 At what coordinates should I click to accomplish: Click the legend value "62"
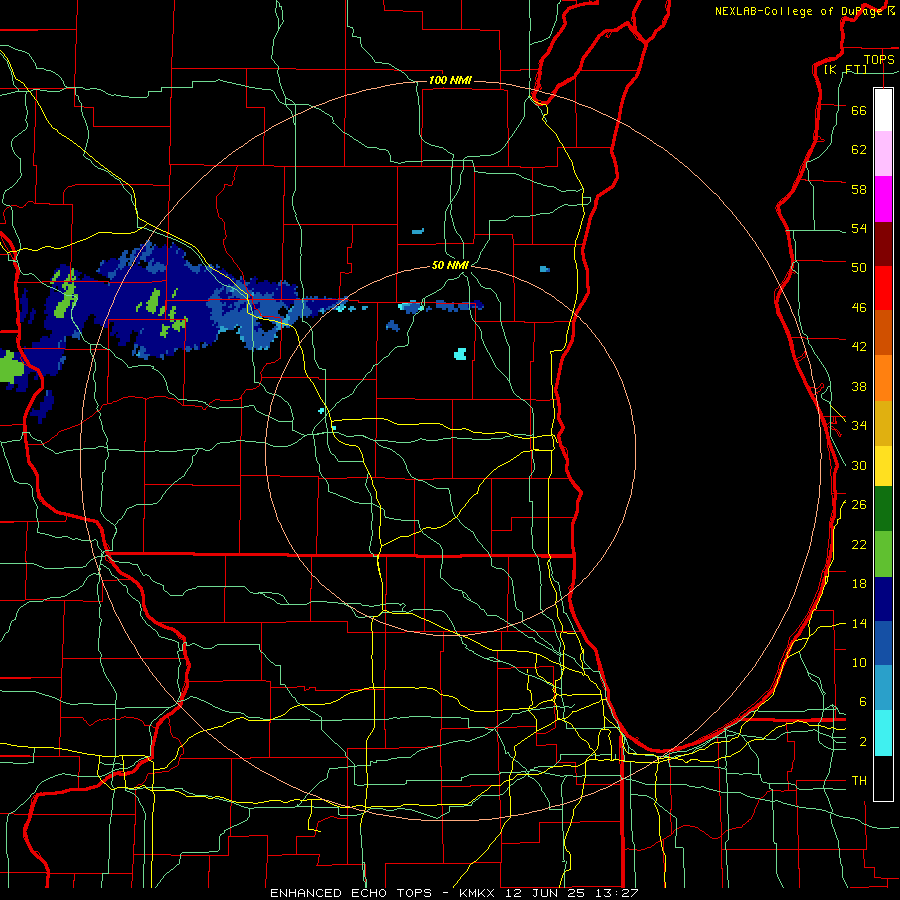tap(859, 150)
